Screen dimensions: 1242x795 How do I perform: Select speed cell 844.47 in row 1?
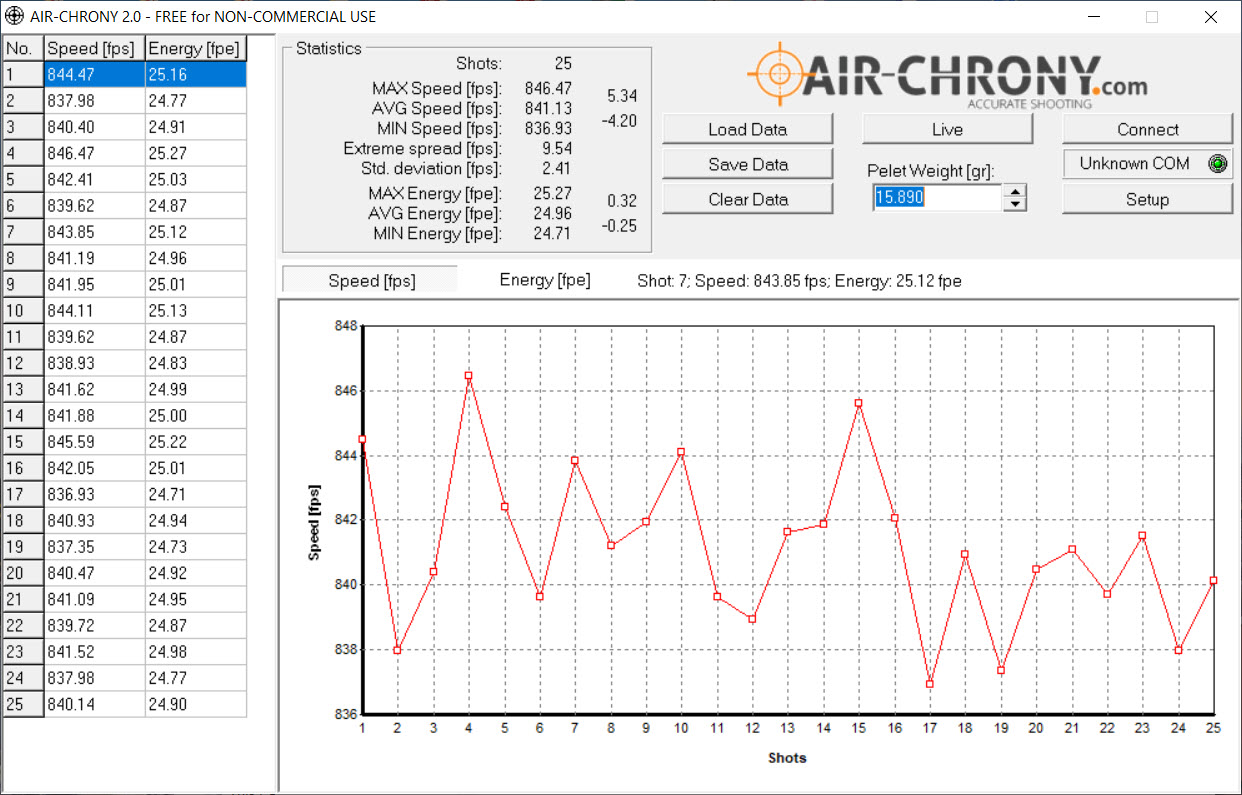click(95, 74)
